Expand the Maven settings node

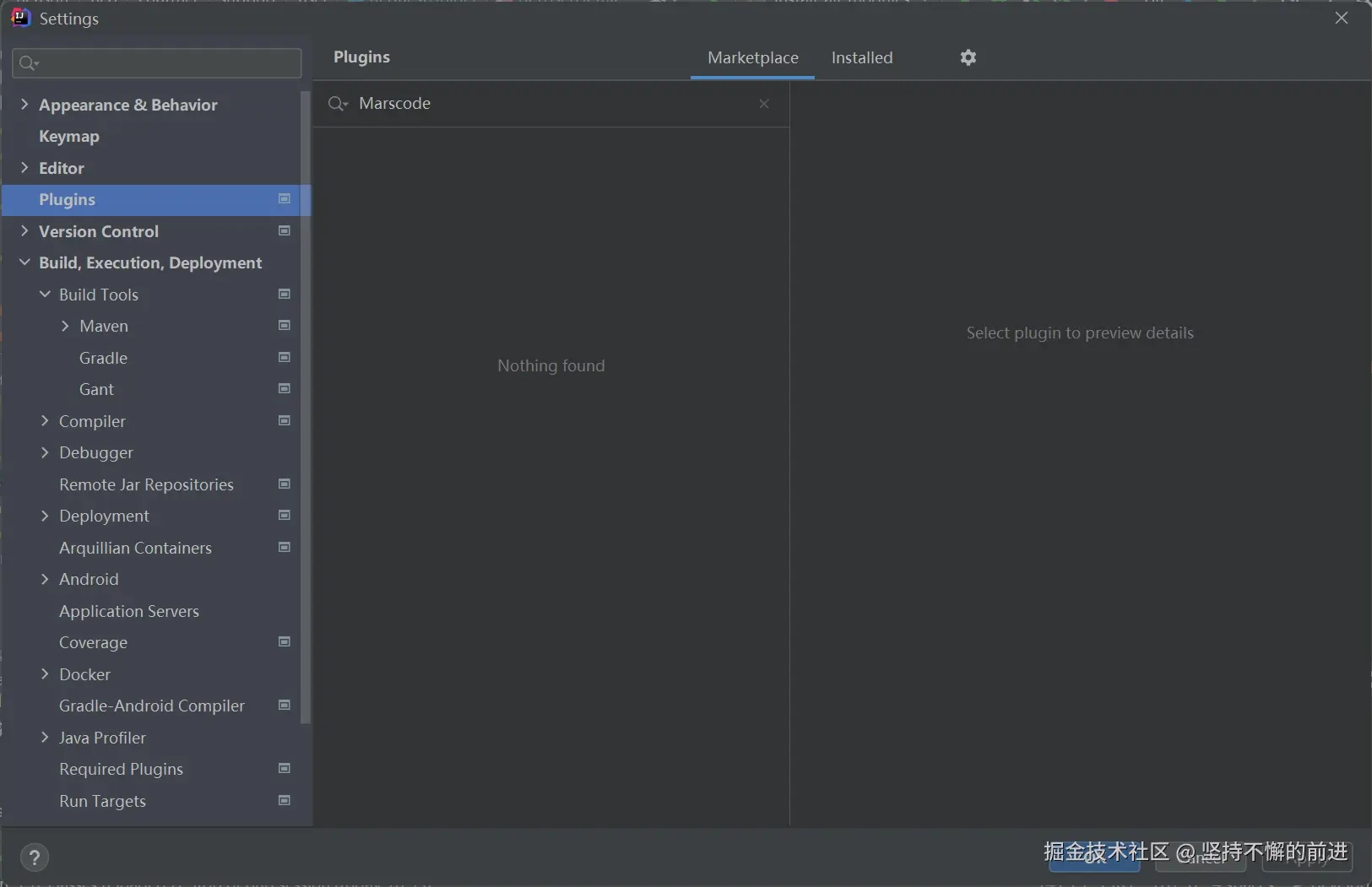pos(65,326)
